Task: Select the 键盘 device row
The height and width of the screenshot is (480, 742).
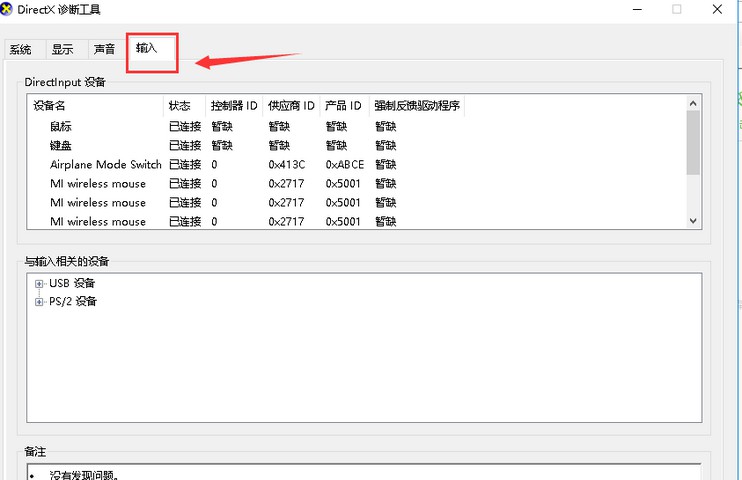Action: (61, 146)
